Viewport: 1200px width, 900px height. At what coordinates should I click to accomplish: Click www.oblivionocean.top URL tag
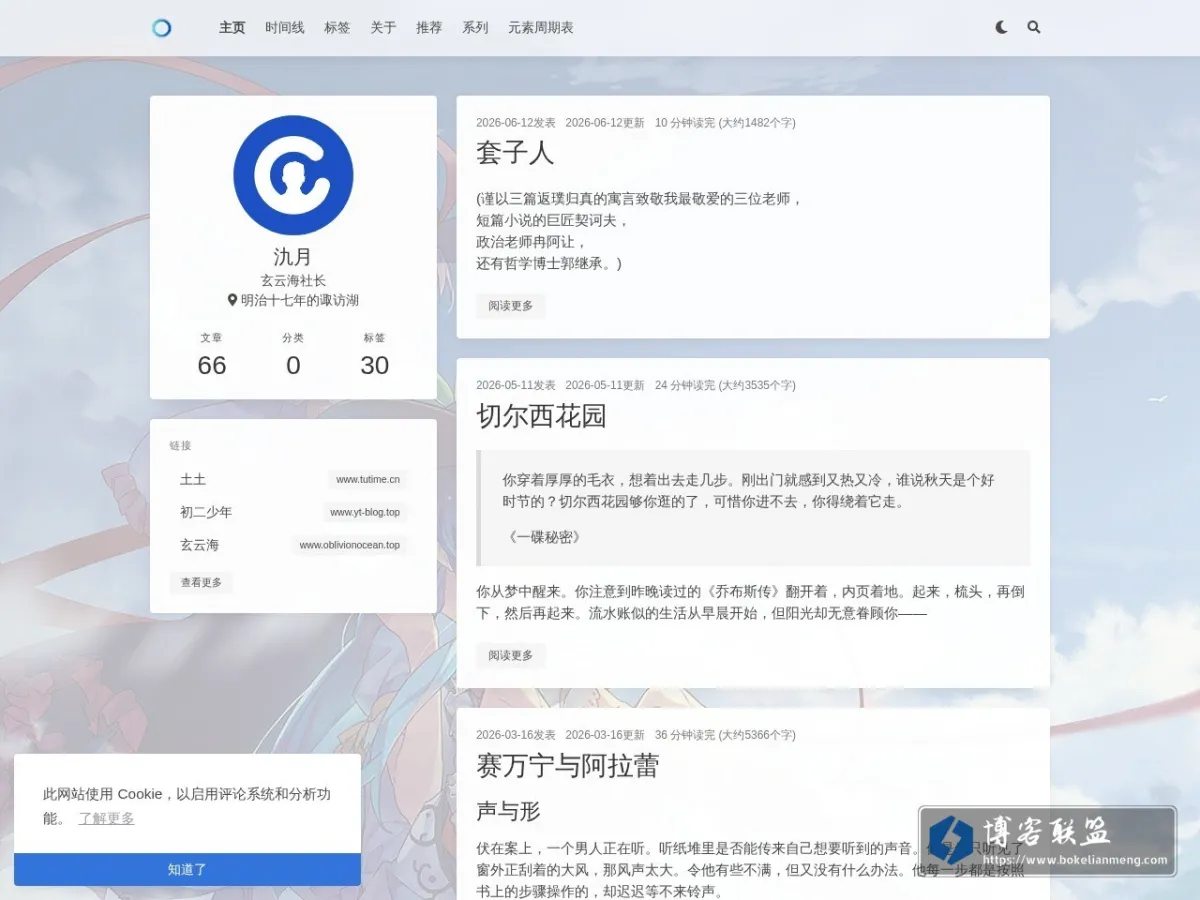point(350,546)
